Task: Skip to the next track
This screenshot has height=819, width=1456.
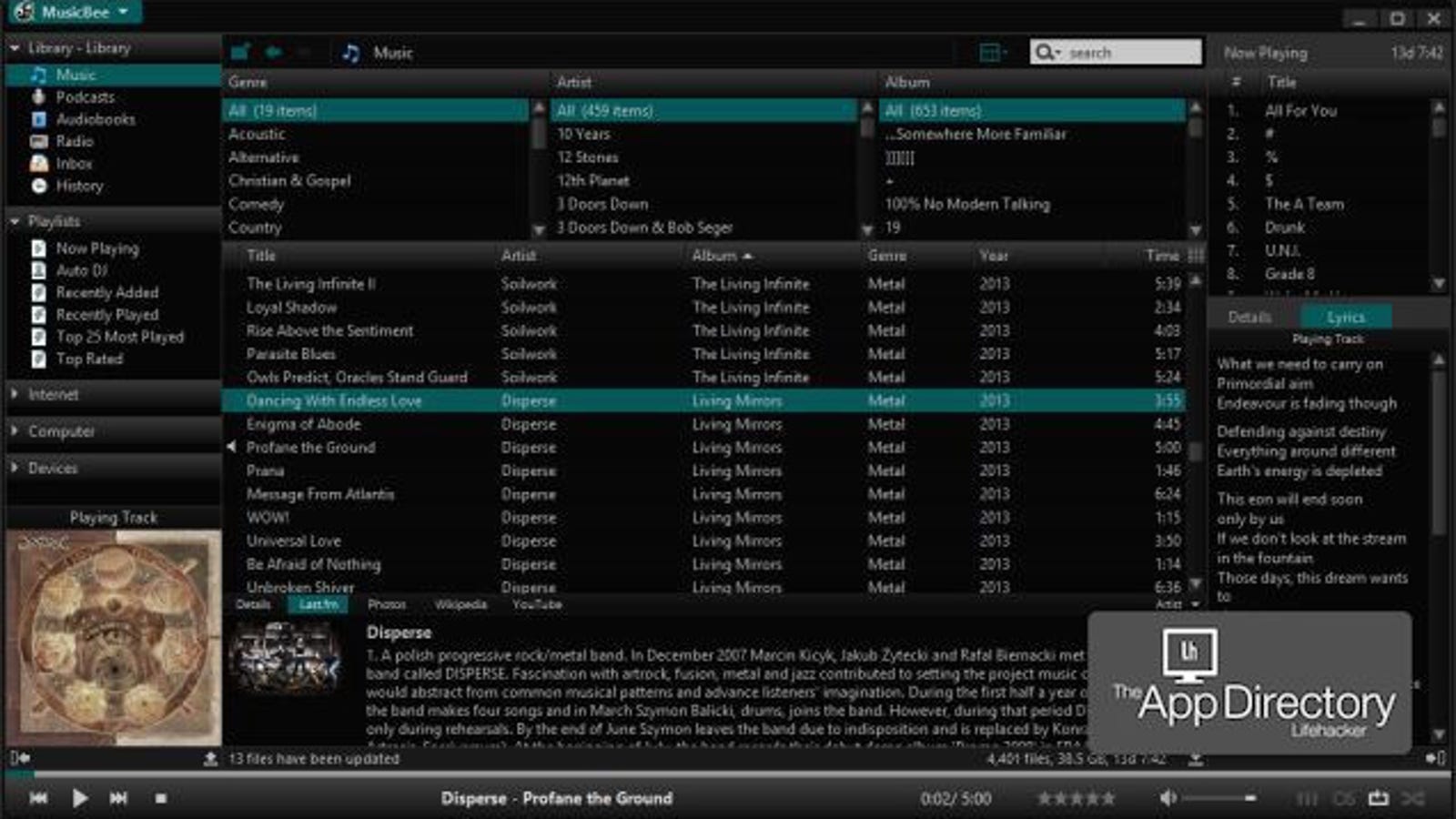Action: [x=118, y=798]
